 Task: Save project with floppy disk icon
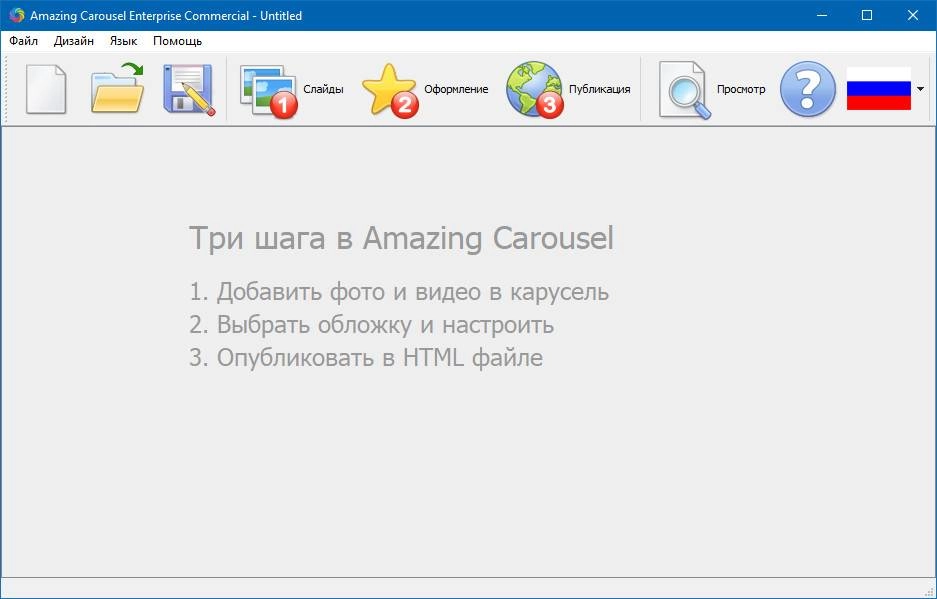tap(189, 90)
